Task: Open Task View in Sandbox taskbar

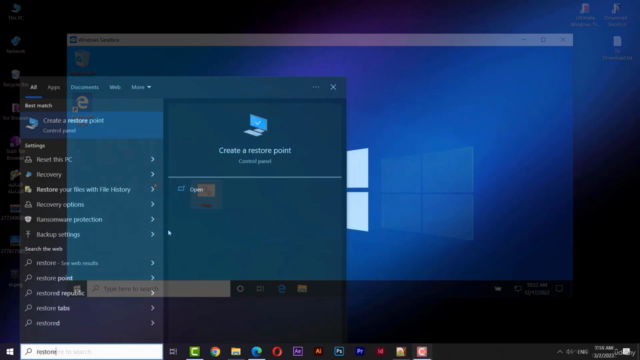Action: 260,289
